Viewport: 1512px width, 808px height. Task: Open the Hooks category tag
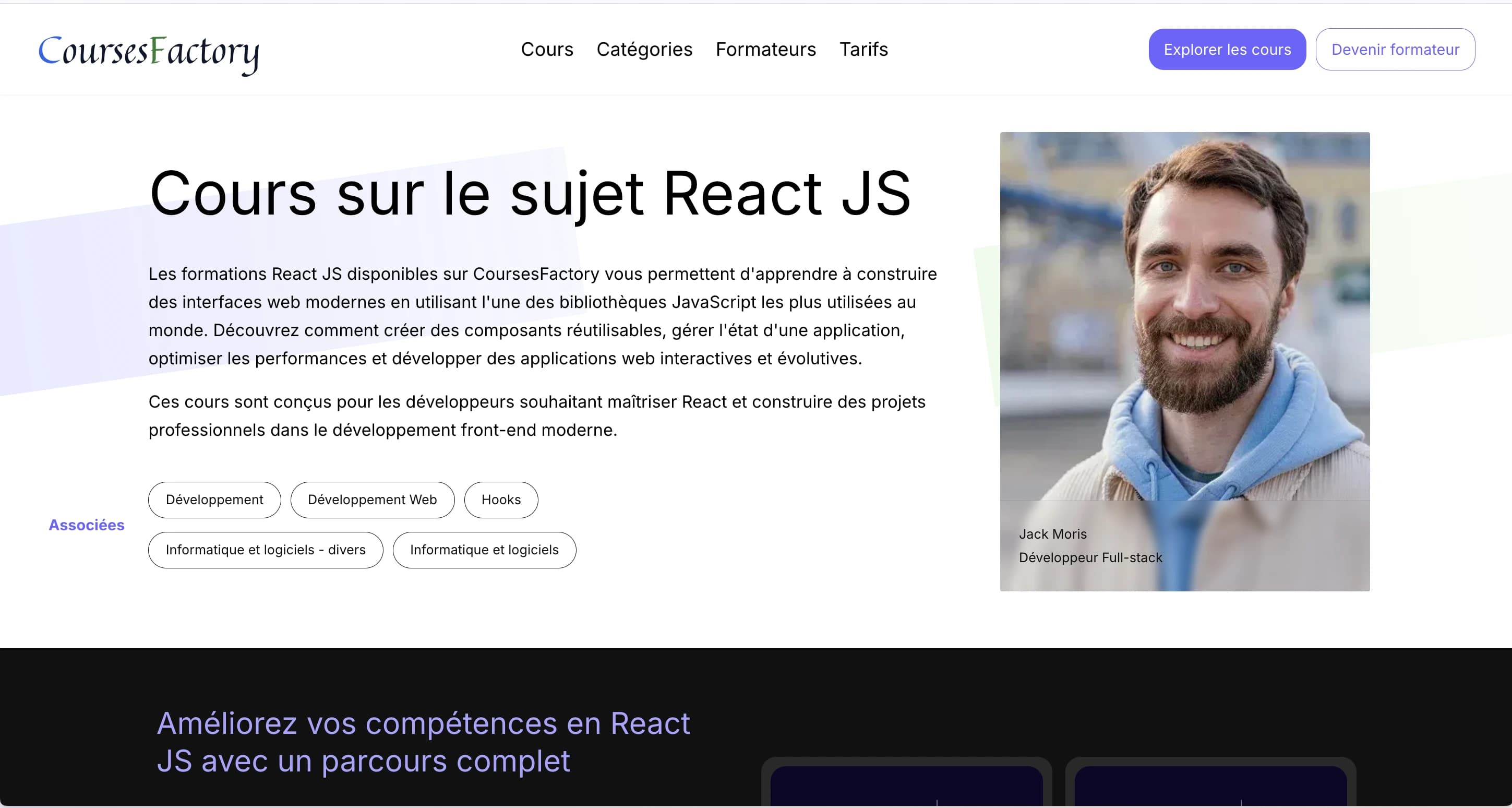tap(501, 500)
